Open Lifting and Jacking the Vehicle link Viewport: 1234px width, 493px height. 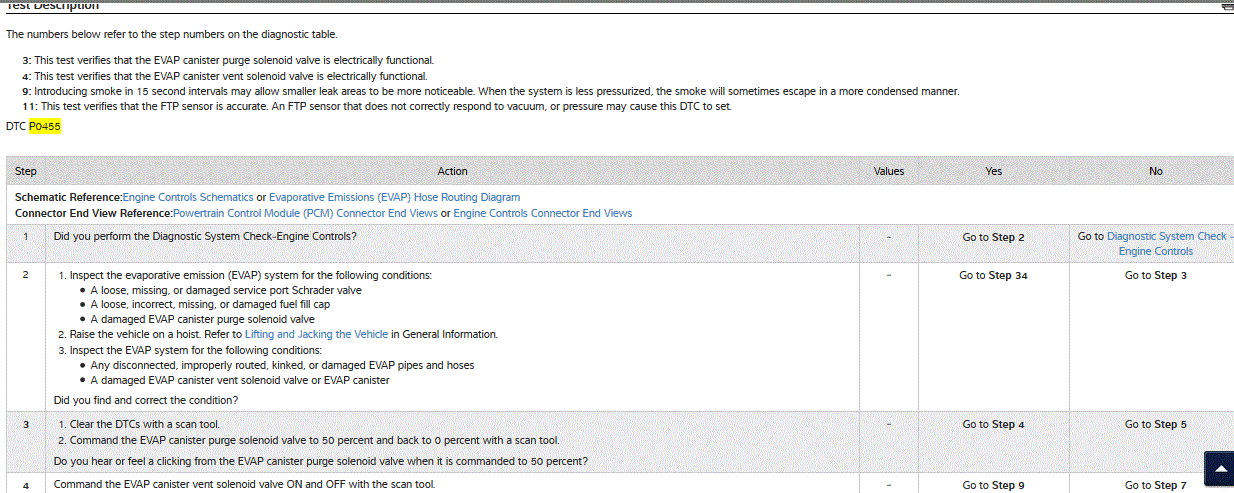[x=316, y=334]
